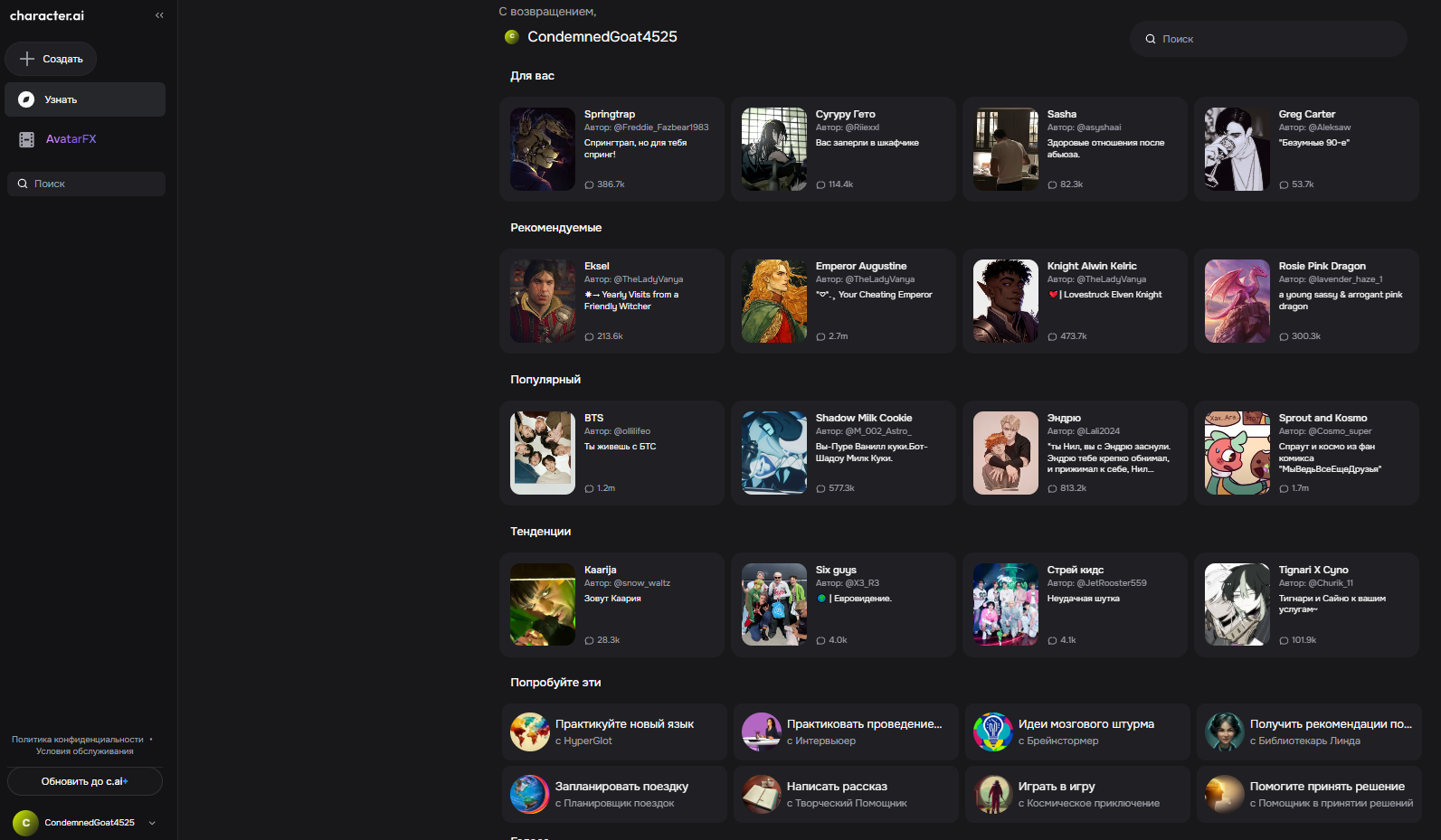Open the Emperor Augustine character card

coord(843,301)
